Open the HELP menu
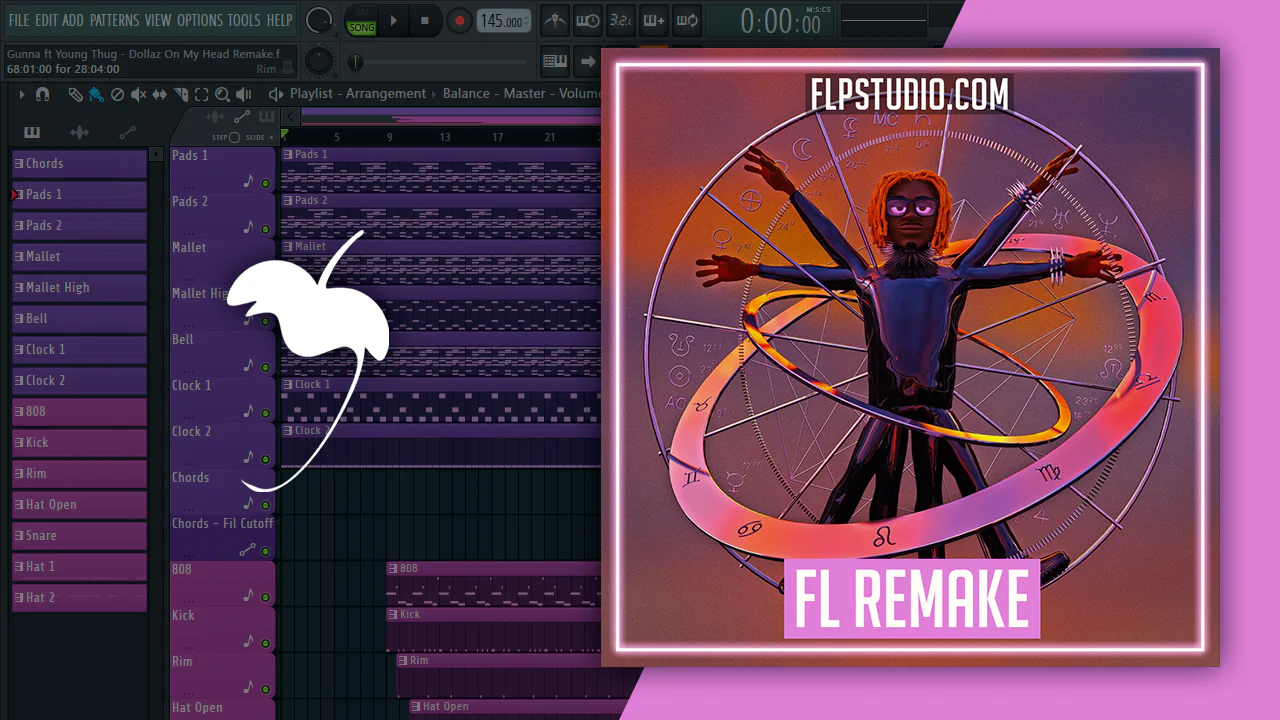This screenshot has height=720, width=1280. (279, 20)
